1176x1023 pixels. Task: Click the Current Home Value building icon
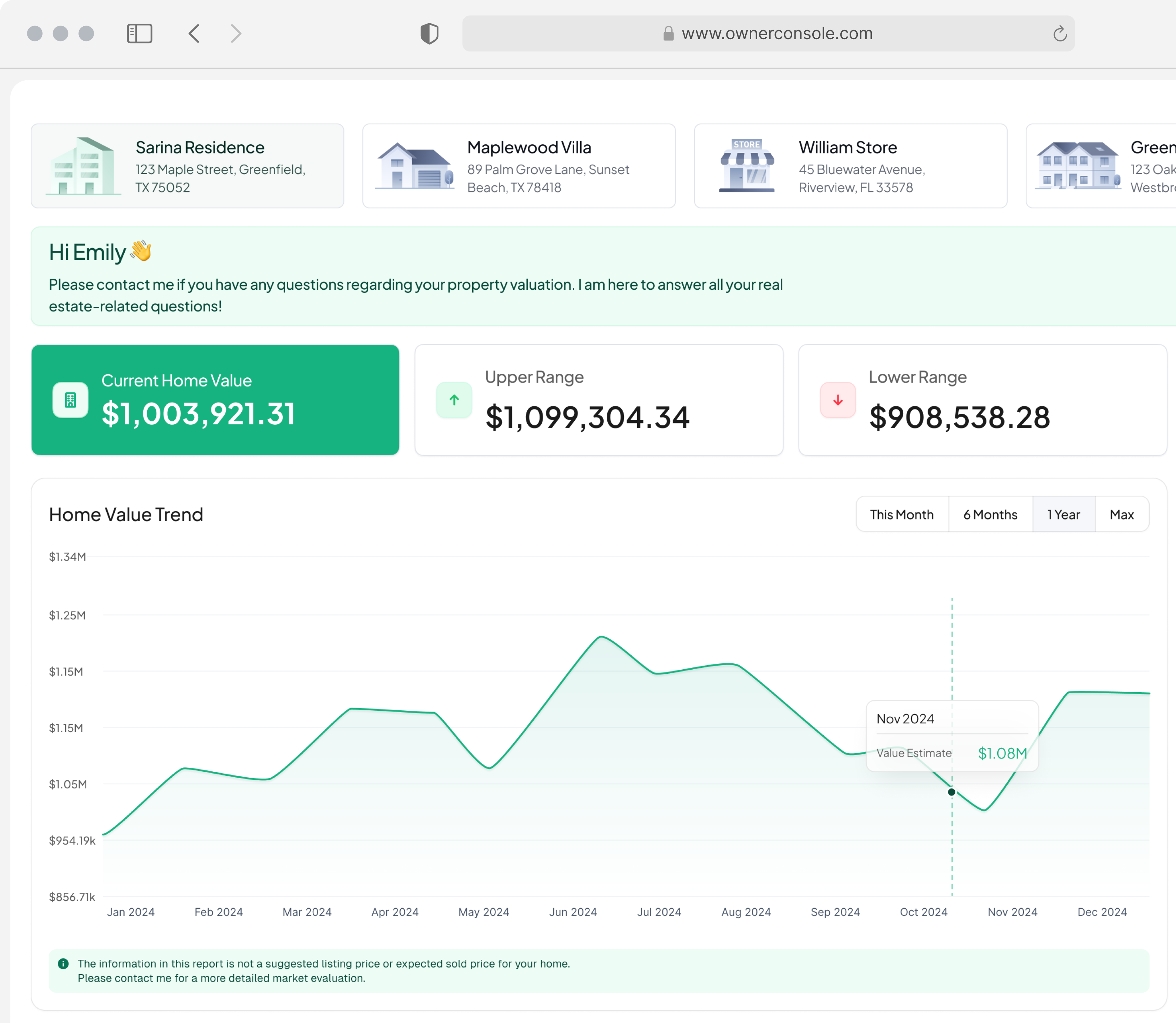pyautogui.click(x=70, y=400)
